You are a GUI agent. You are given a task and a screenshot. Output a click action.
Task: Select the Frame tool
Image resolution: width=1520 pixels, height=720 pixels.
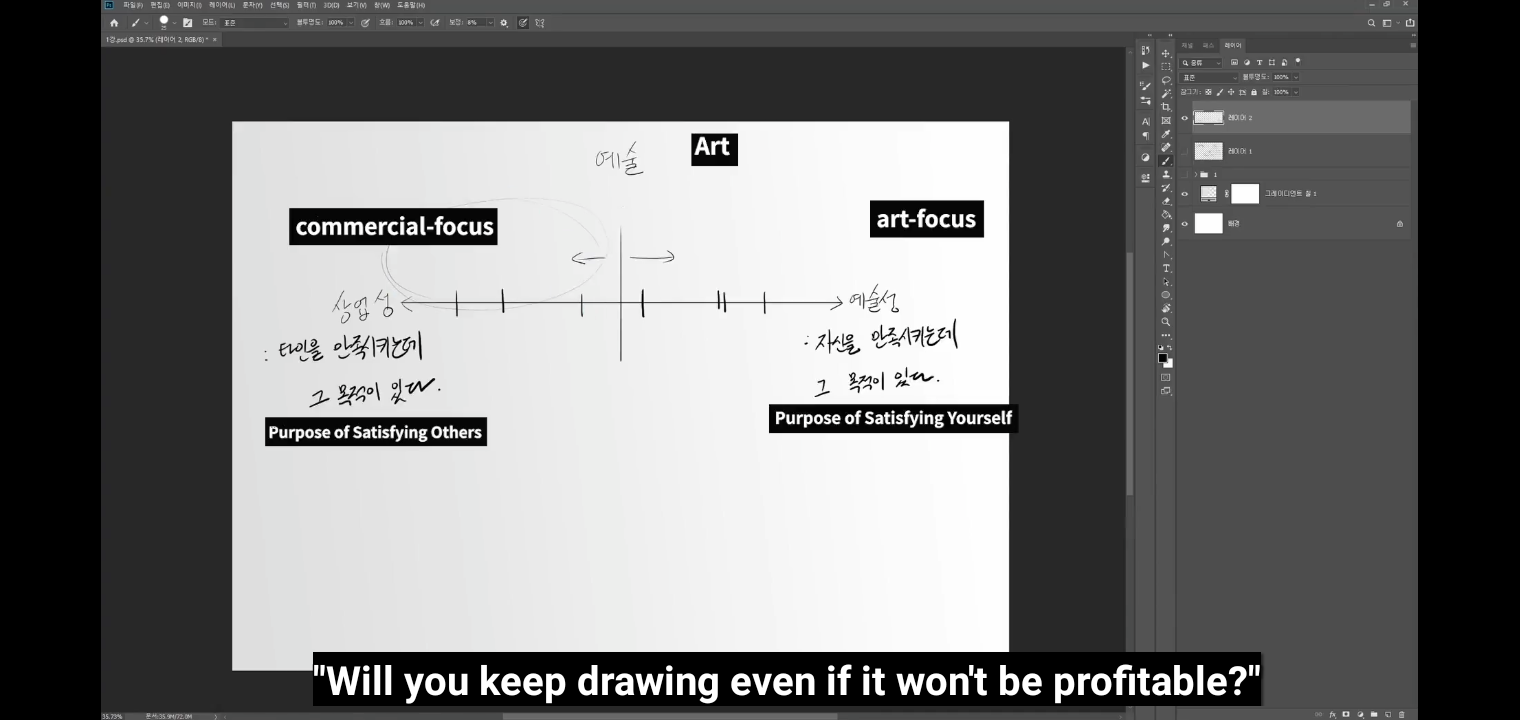coord(1166,120)
